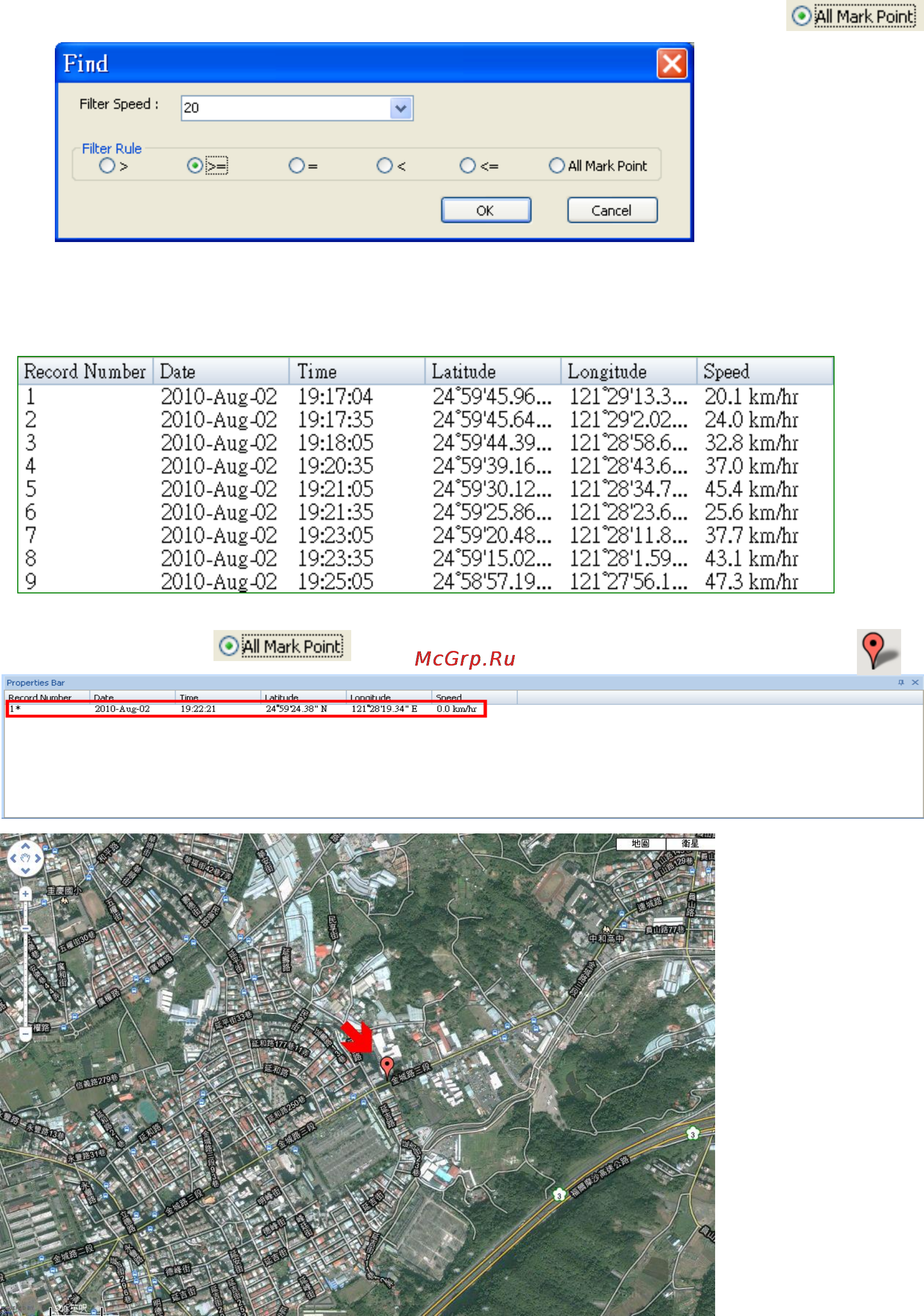This screenshot has height=1316, width=924.
Task: Select the less-than (<) filter rule
Action: (384, 166)
